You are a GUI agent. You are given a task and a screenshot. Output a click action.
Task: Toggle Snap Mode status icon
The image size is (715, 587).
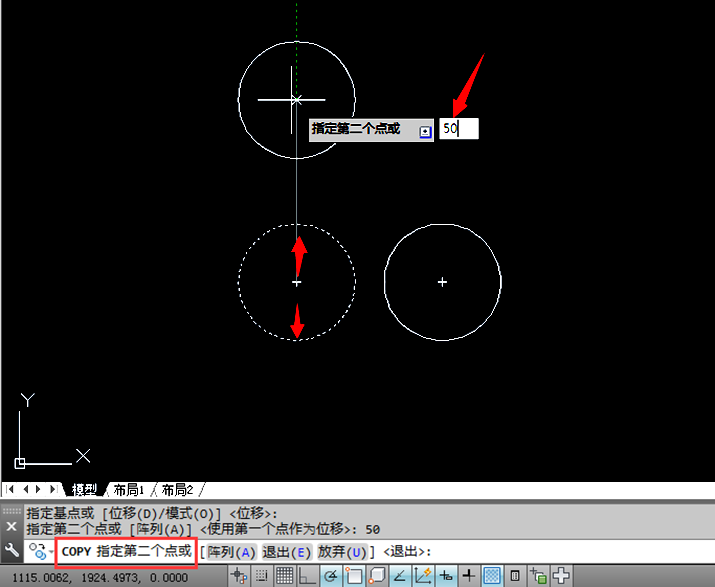[262, 576]
